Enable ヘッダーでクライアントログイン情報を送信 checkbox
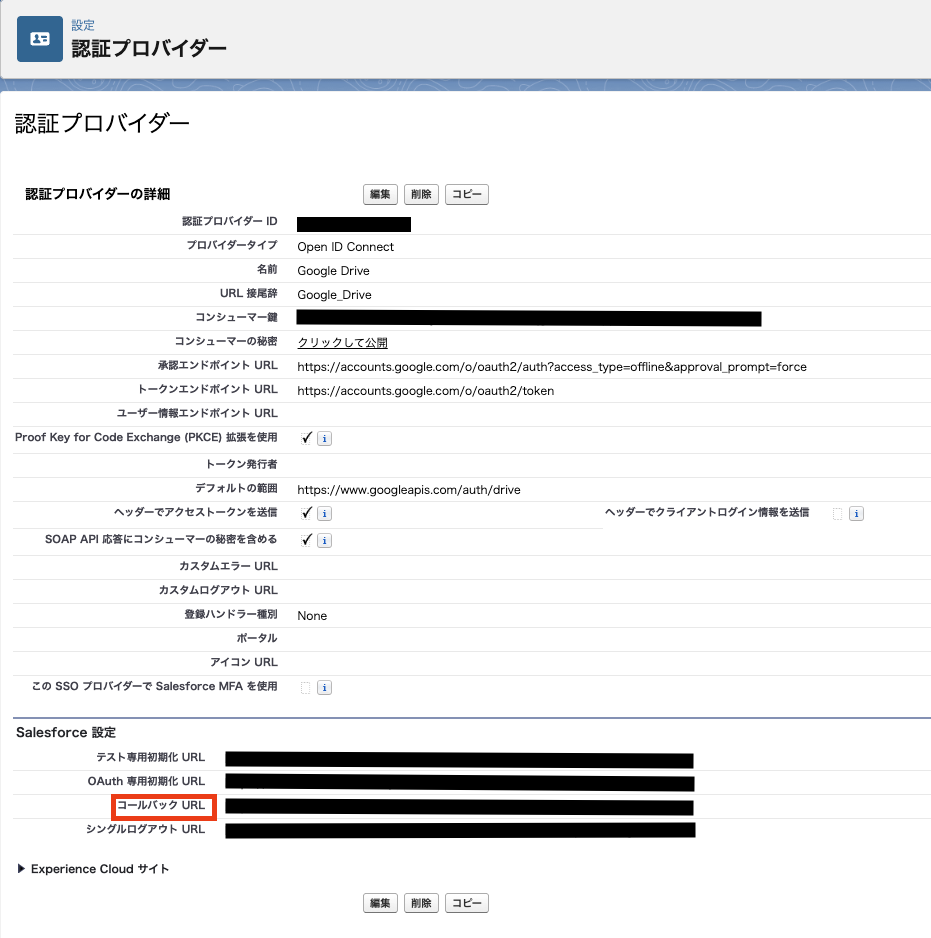This screenshot has width=931, height=938. (837, 513)
